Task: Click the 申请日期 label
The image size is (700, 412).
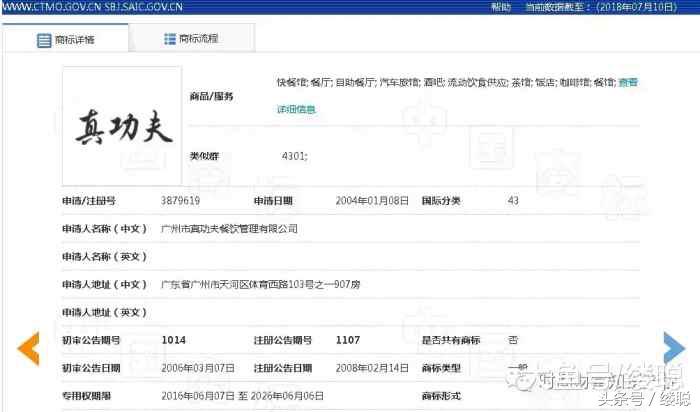Action: point(273,200)
